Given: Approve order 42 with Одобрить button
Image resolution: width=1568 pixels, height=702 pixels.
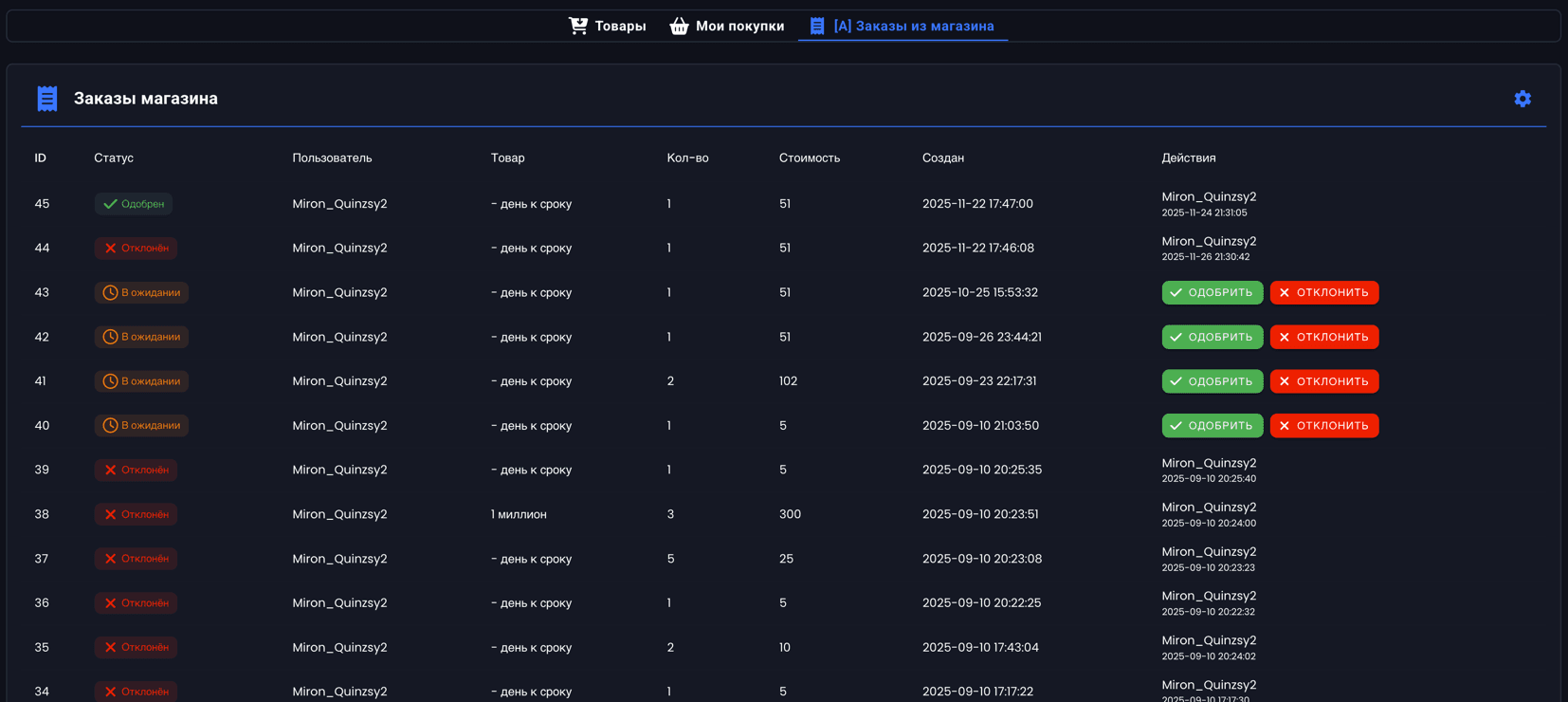Looking at the screenshot, I should (1212, 337).
